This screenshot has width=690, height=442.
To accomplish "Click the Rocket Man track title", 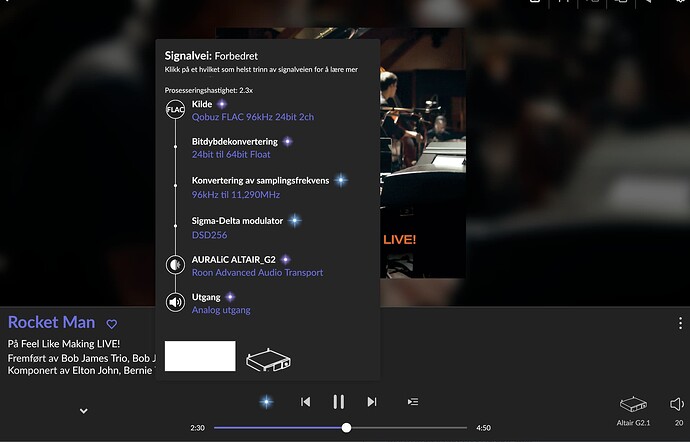I will coord(51,322).
